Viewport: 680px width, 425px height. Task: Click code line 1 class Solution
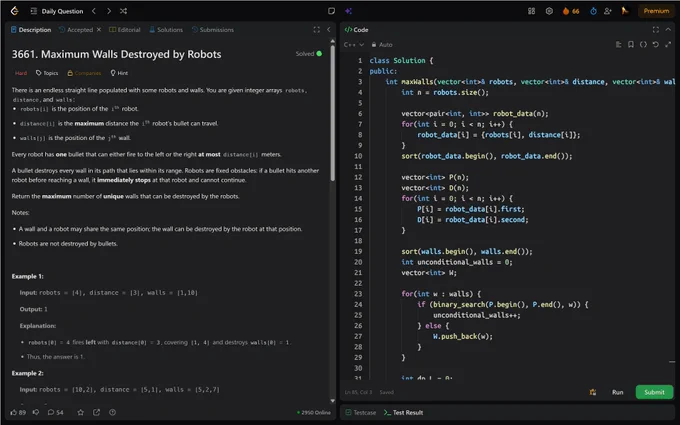(x=401, y=60)
